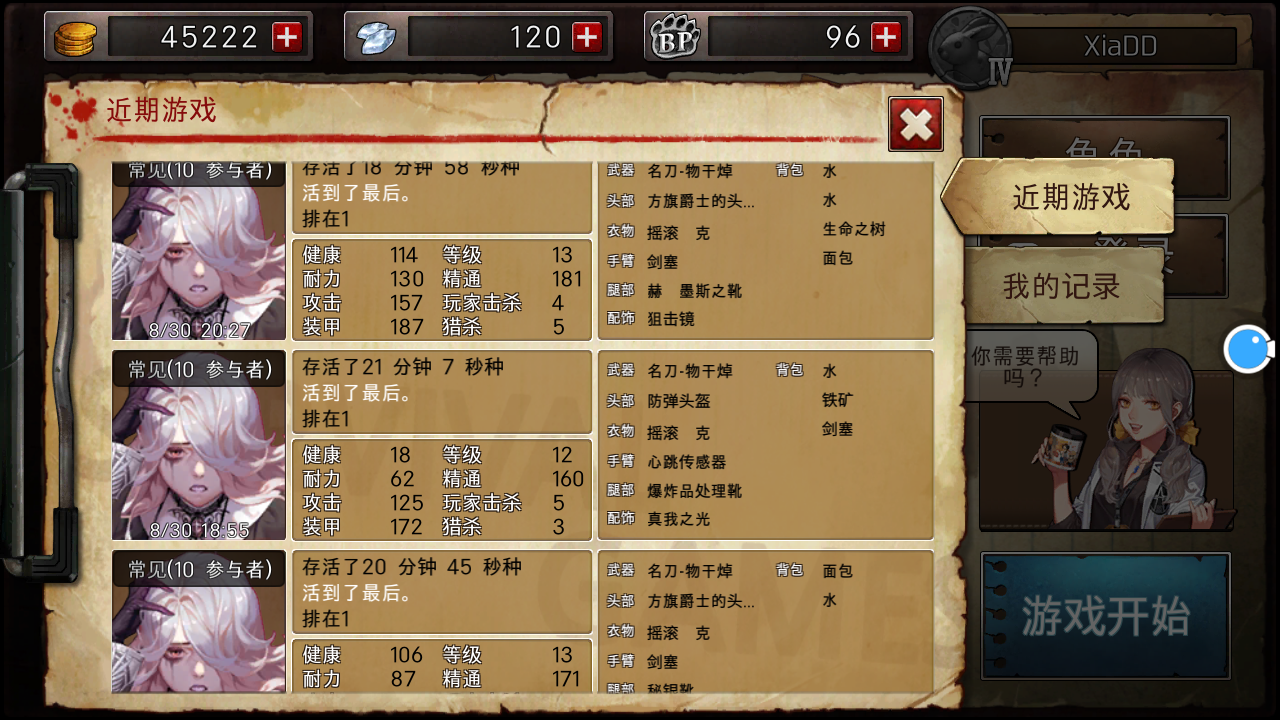The image size is (1280, 720).
Task: Click the 存活了21 分钟 match summary
Action: tap(442, 392)
